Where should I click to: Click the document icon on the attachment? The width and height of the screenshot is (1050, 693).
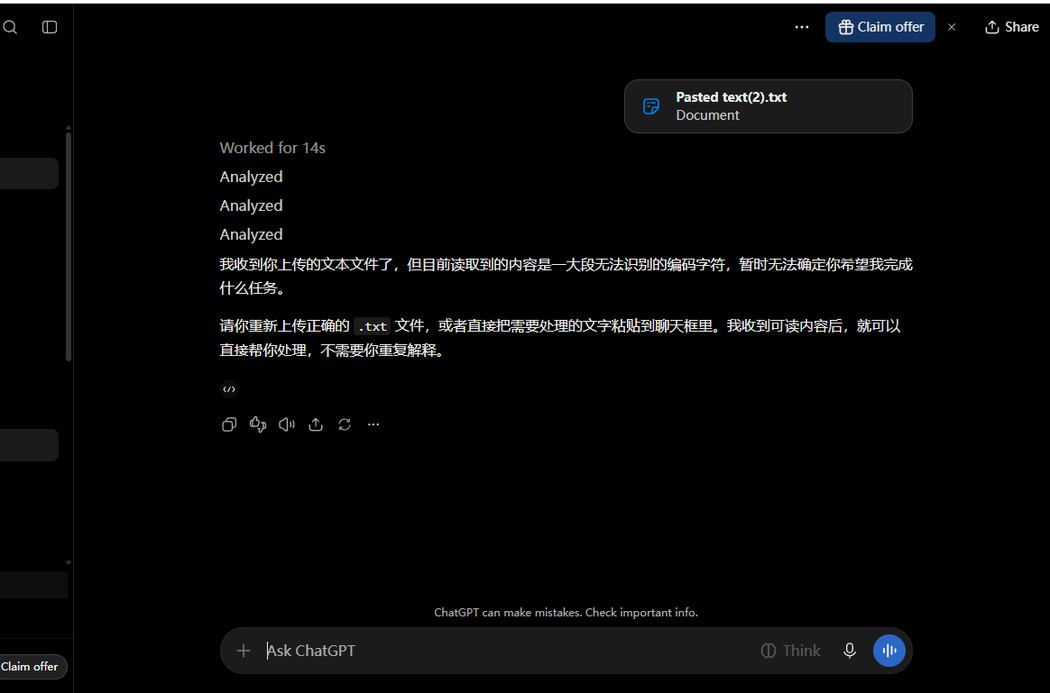(651, 106)
